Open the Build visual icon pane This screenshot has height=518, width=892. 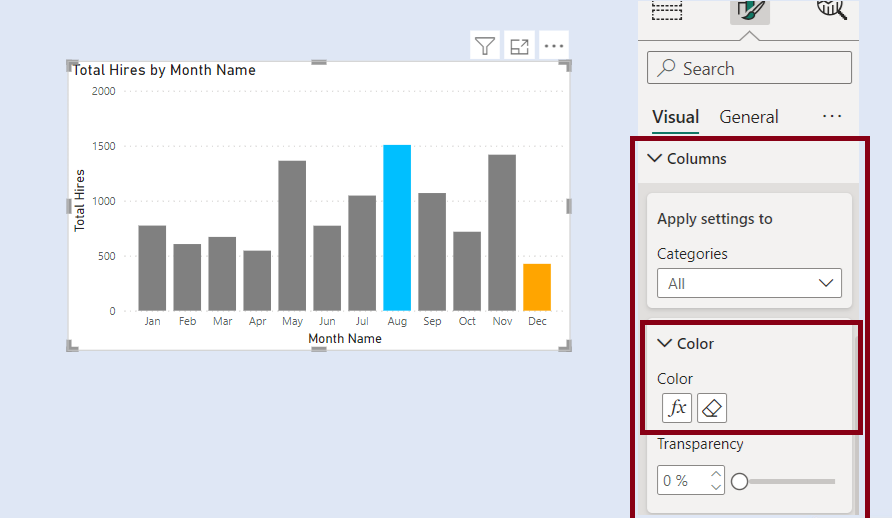[x=667, y=10]
